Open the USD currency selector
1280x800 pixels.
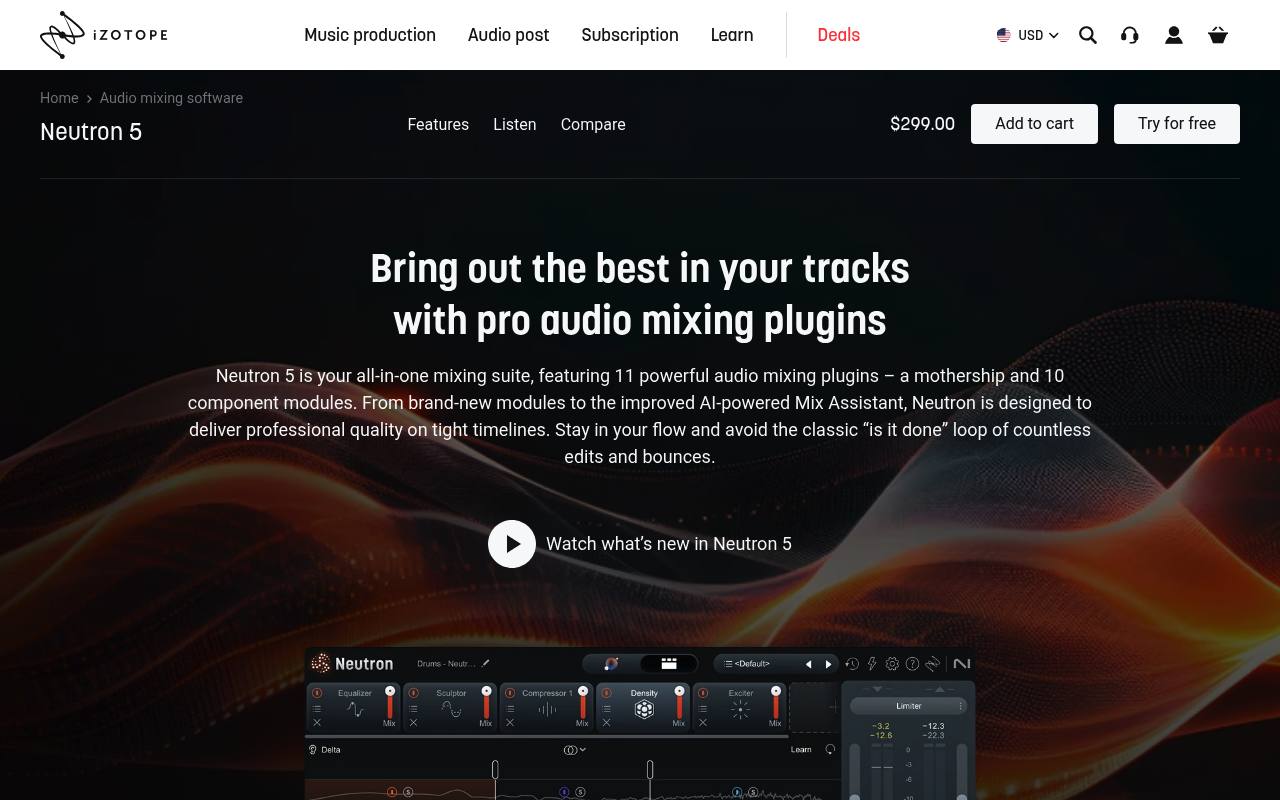click(1028, 35)
